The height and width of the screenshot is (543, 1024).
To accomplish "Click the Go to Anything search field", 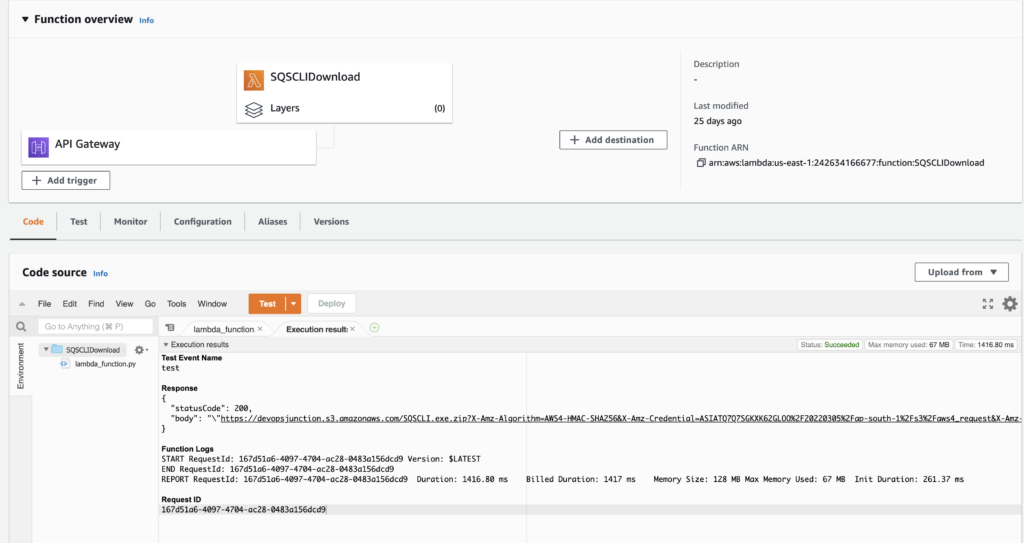I will (95, 327).
